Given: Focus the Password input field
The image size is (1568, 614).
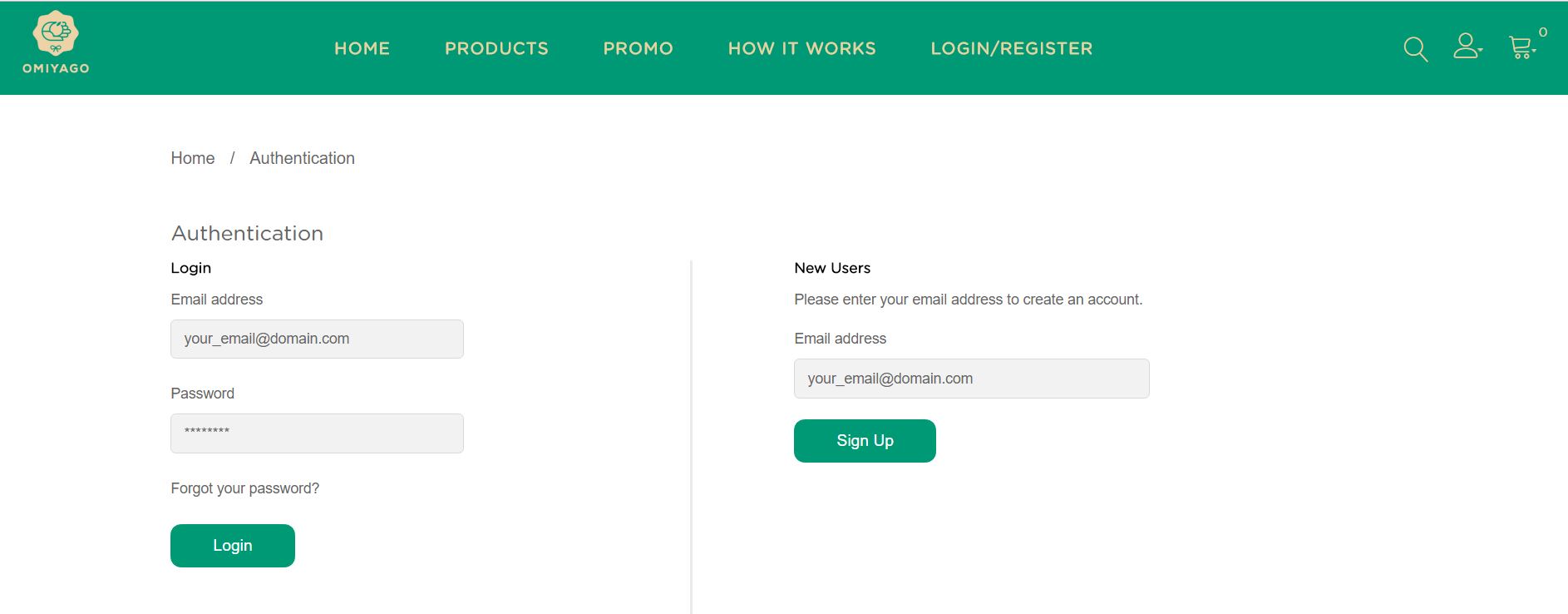Looking at the screenshot, I should [x=317, y=433].
